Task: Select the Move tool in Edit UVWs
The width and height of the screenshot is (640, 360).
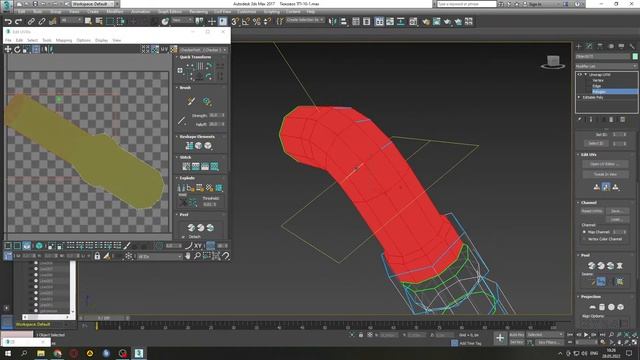Action: 8,49
